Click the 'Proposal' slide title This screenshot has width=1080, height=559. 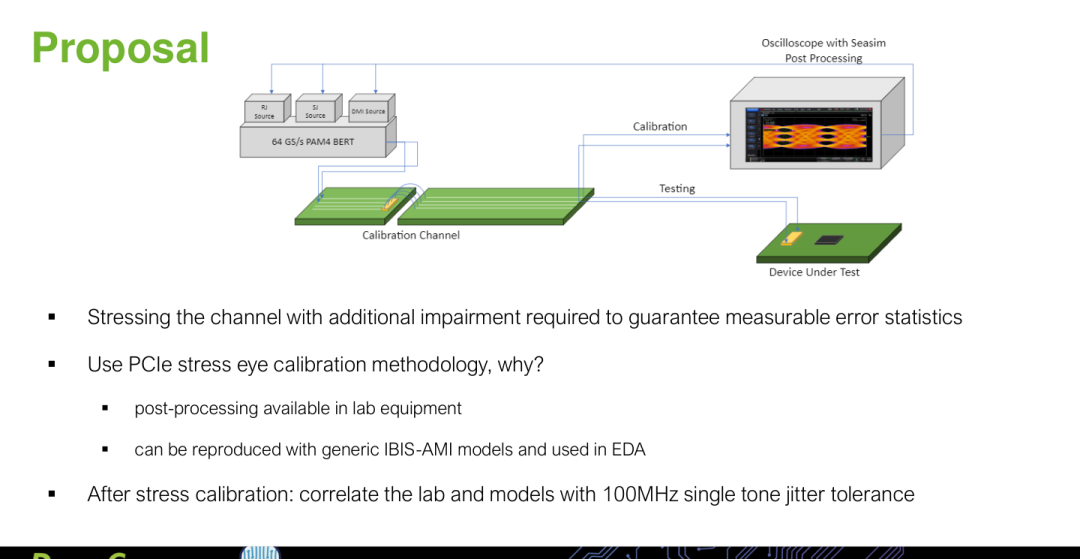click(121, 49)
